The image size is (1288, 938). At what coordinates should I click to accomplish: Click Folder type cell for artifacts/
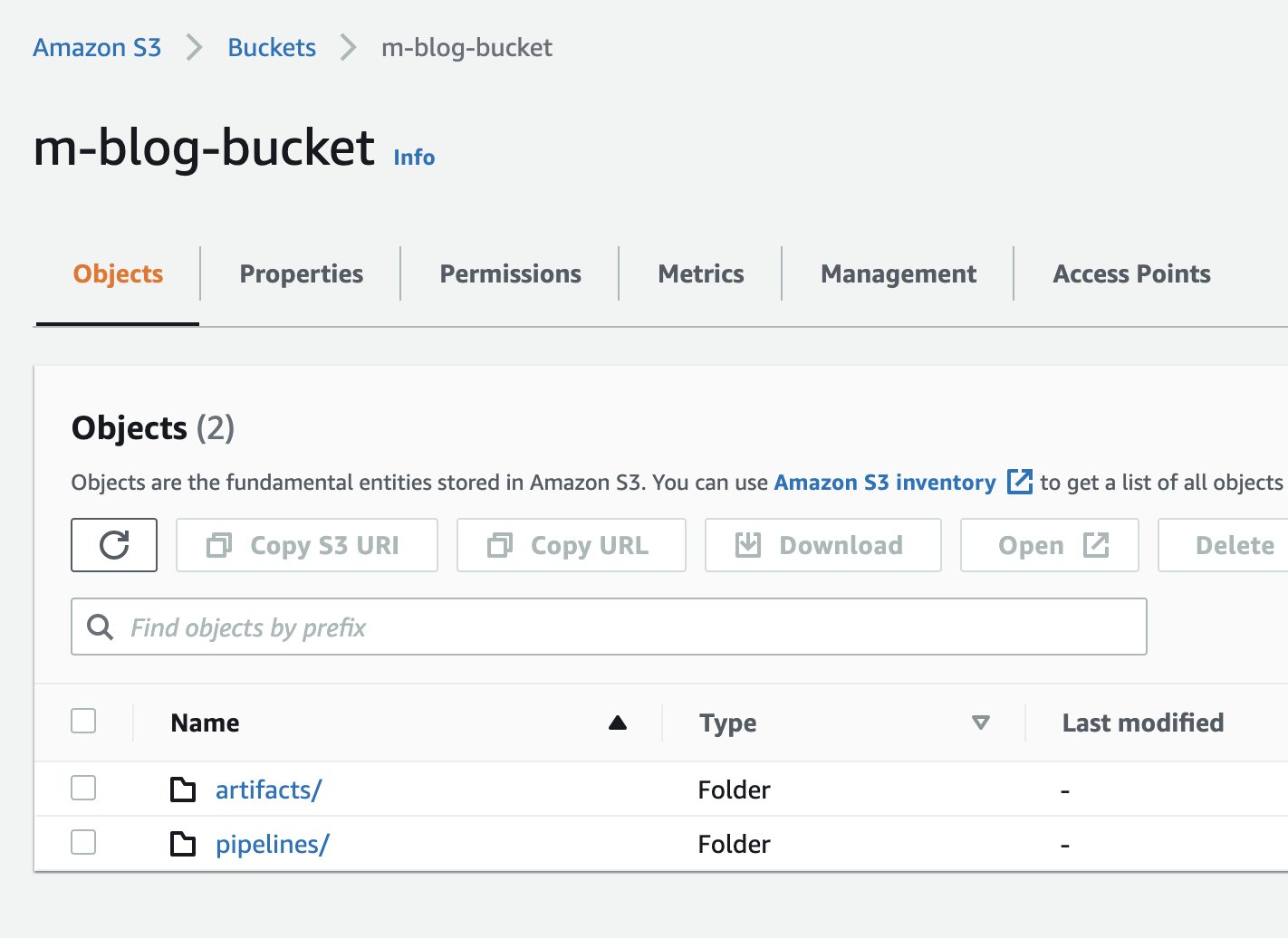(734, 790)
